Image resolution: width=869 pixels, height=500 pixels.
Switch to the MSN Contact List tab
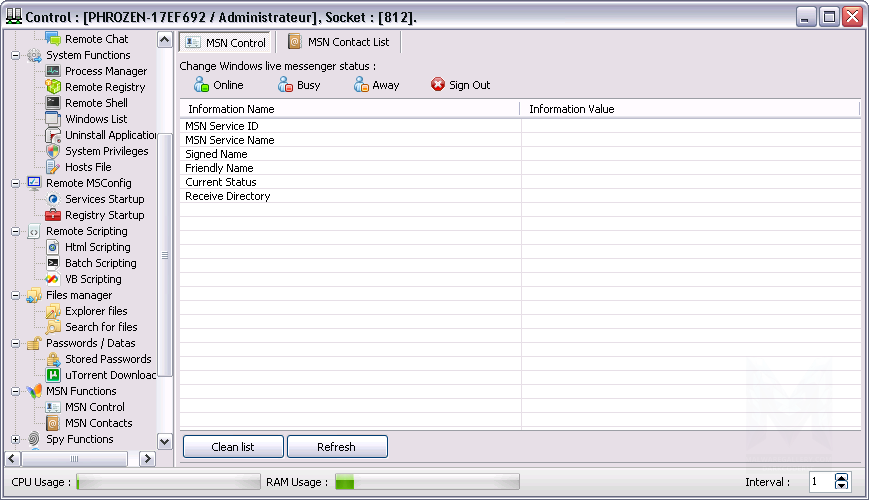[x=338, y=42]
